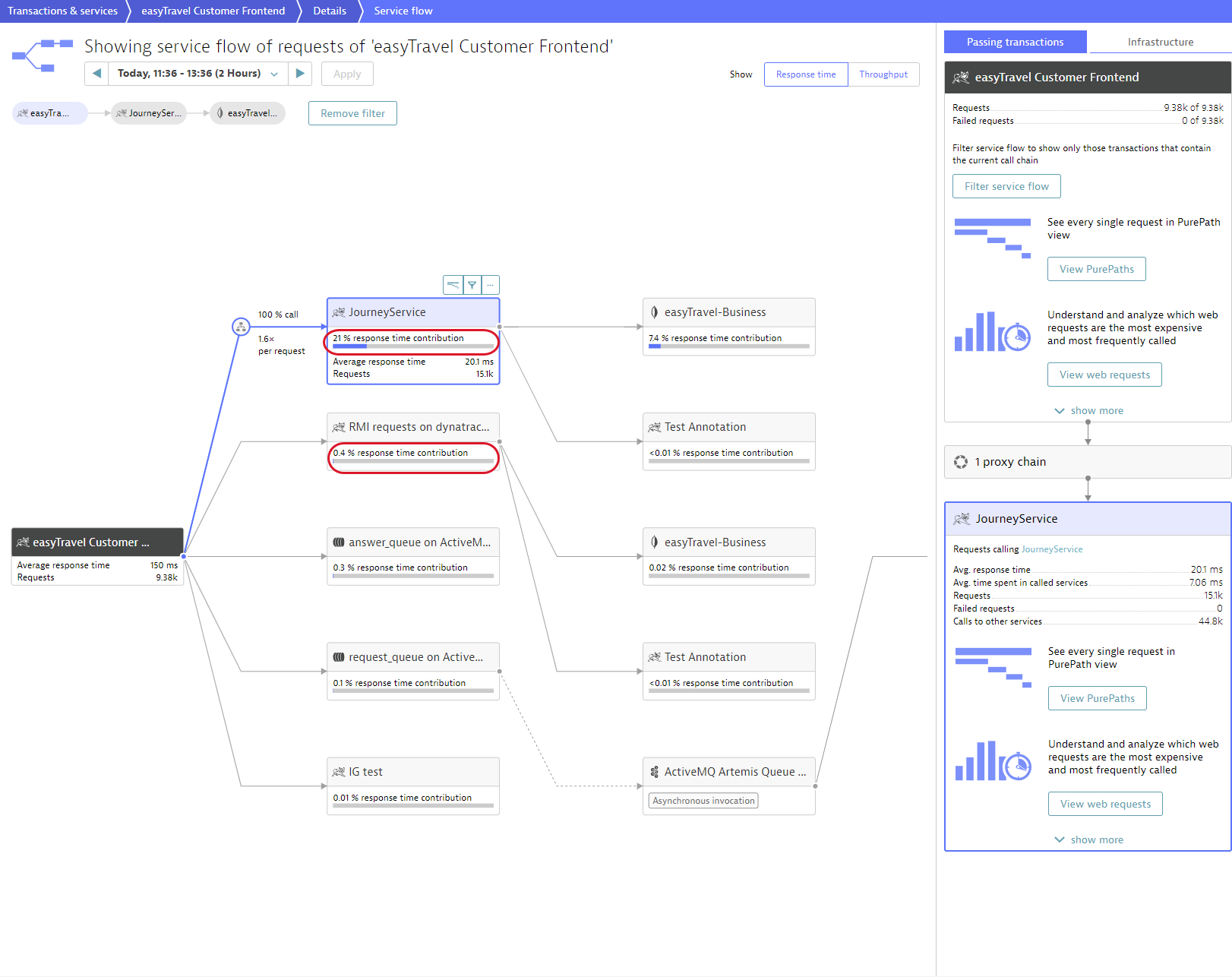Click Filter service flow button
This screenshot has height=977, width=1232.
coord(1006,186)
